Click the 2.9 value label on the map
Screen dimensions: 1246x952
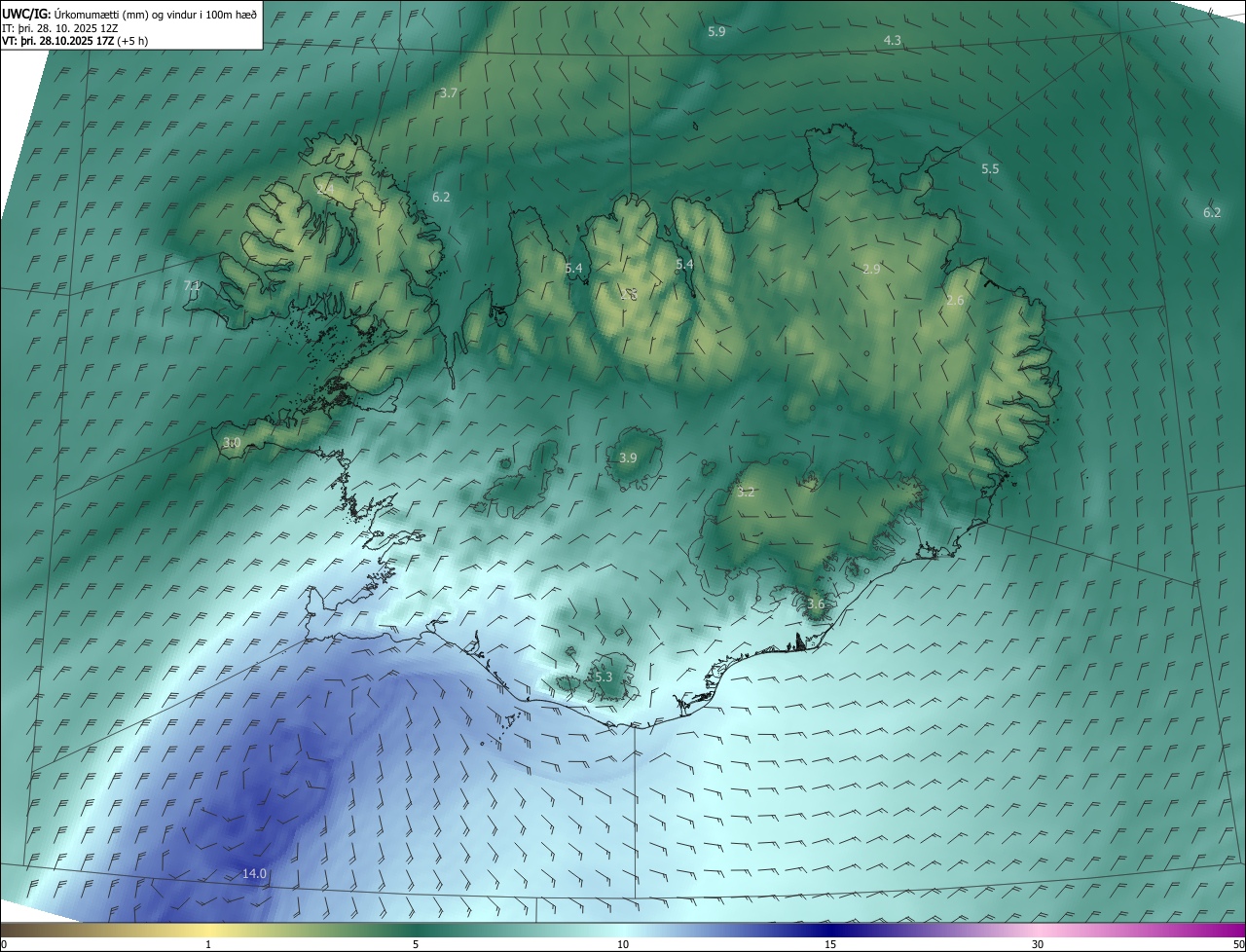point(871,270)
